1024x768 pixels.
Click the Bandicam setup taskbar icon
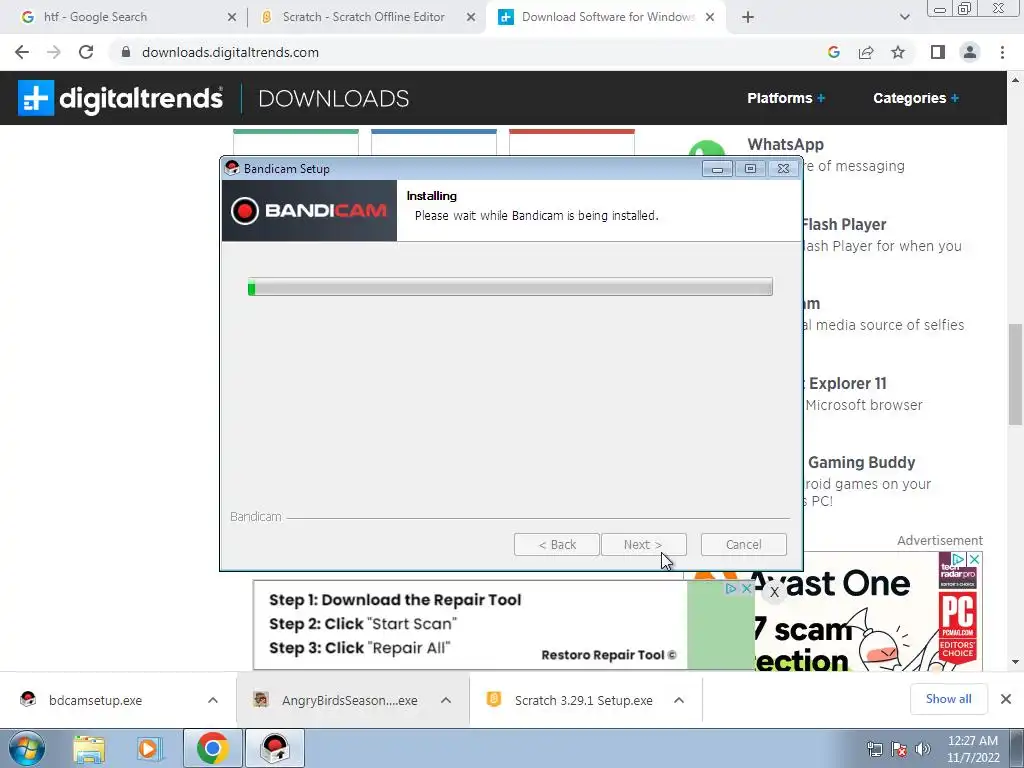pyautogui.click(x=275, y=748)
